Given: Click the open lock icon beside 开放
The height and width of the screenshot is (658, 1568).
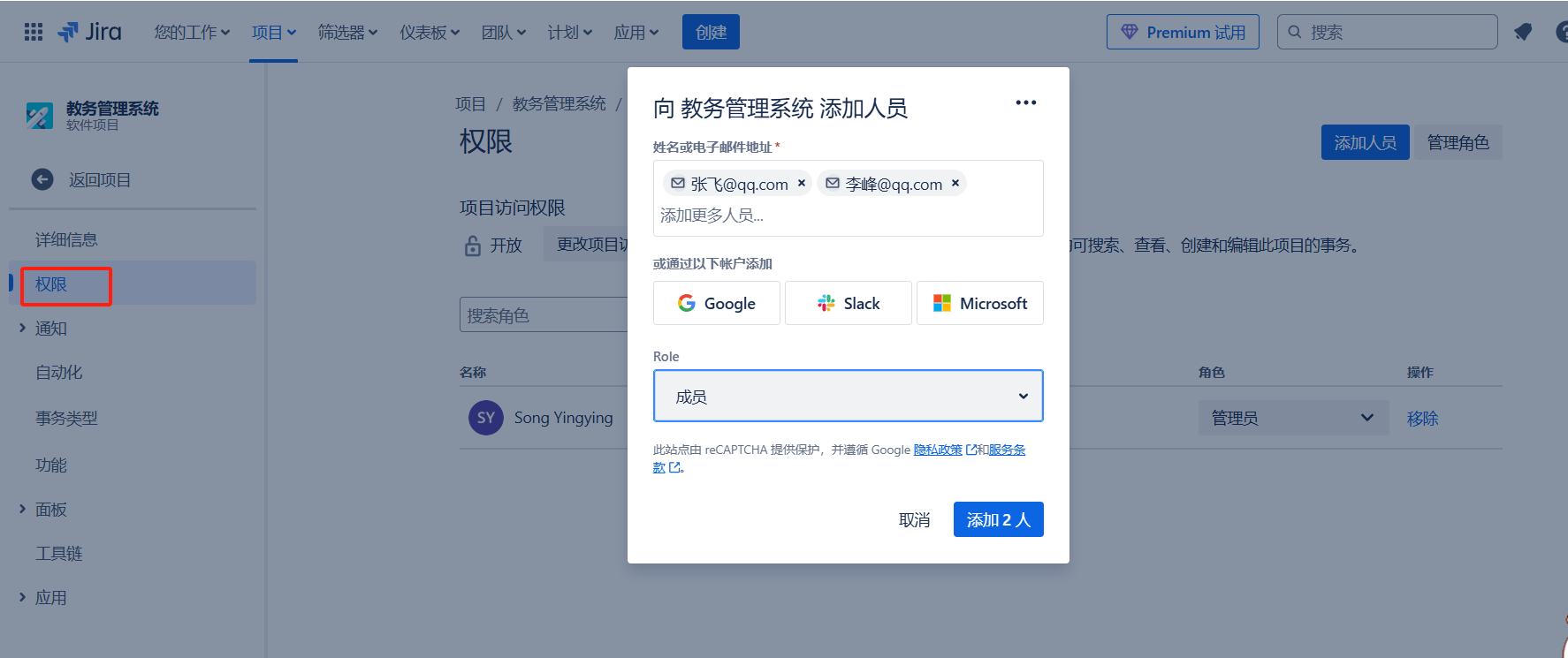Looking at the screenshot, I should click(x=473, y=246).
